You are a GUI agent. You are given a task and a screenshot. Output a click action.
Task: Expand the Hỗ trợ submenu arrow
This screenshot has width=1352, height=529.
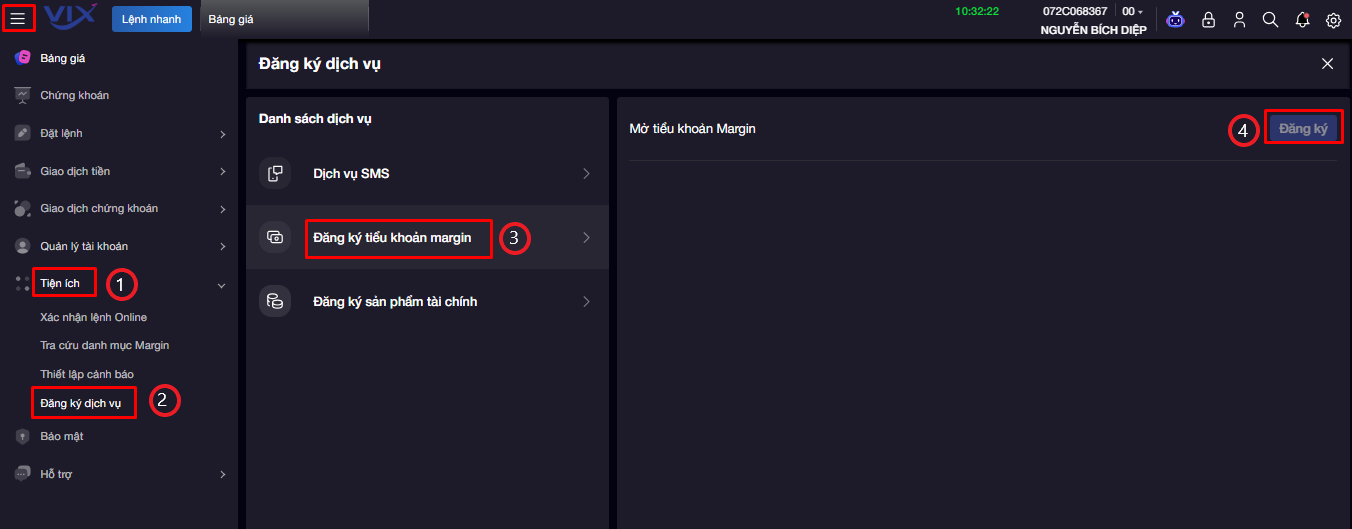[222, 475]
